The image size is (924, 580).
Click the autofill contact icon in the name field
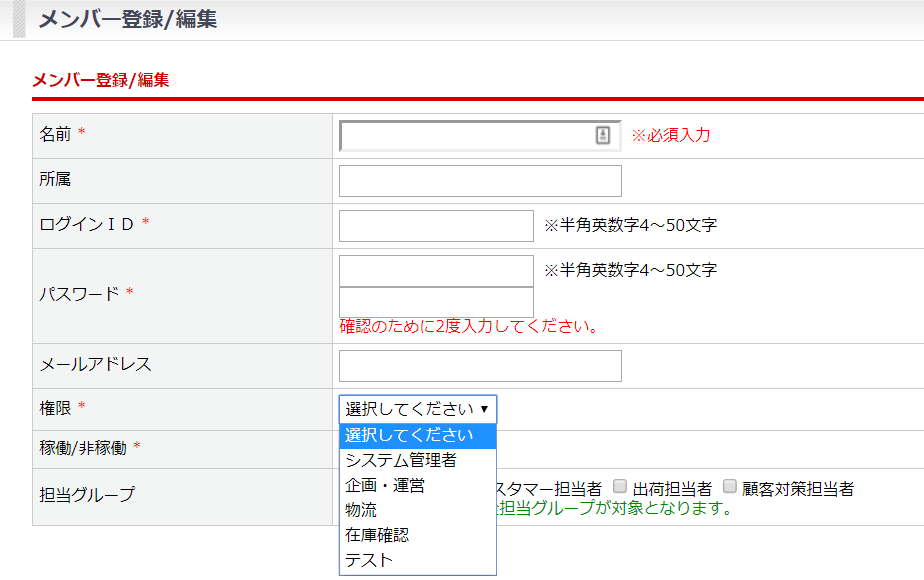point(603,136)
